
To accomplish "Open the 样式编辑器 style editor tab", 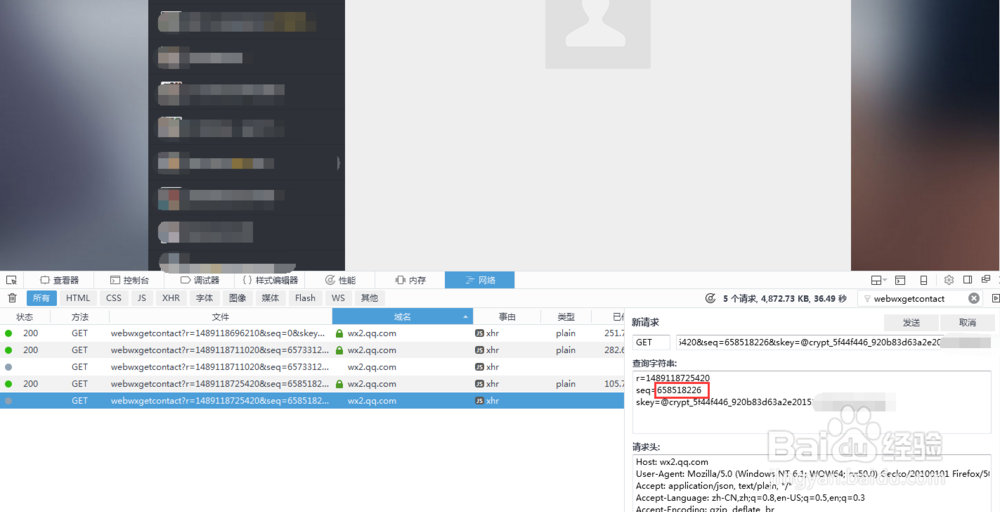I will 270,280.
